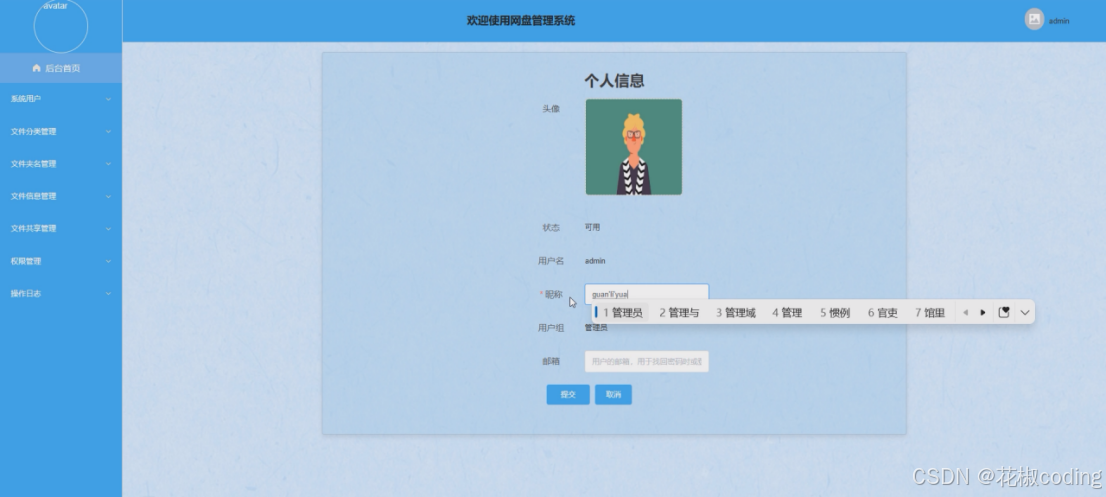
Task: Submit form with 提交 button
Action: pyautogui.click(x=568, y=395)
